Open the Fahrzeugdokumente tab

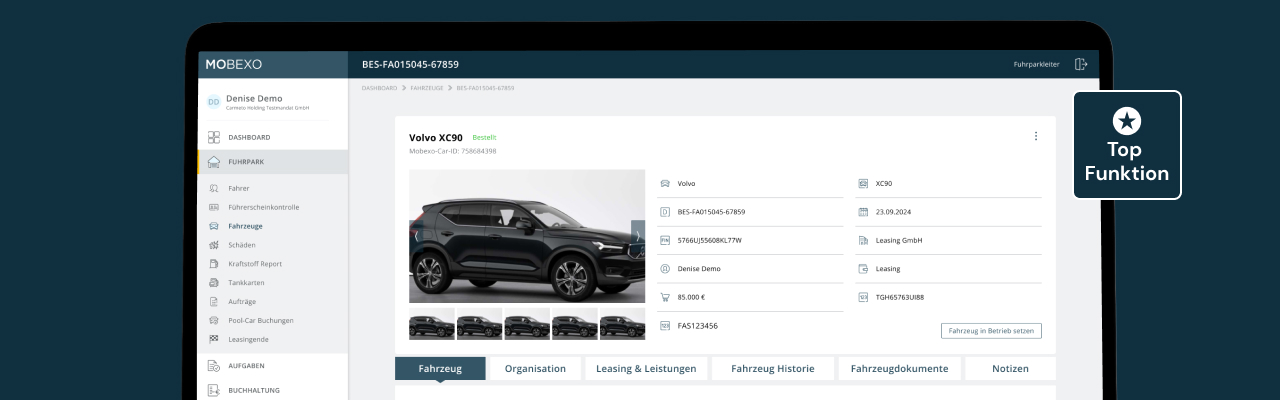pyautogui.click(x=900, y=368)
